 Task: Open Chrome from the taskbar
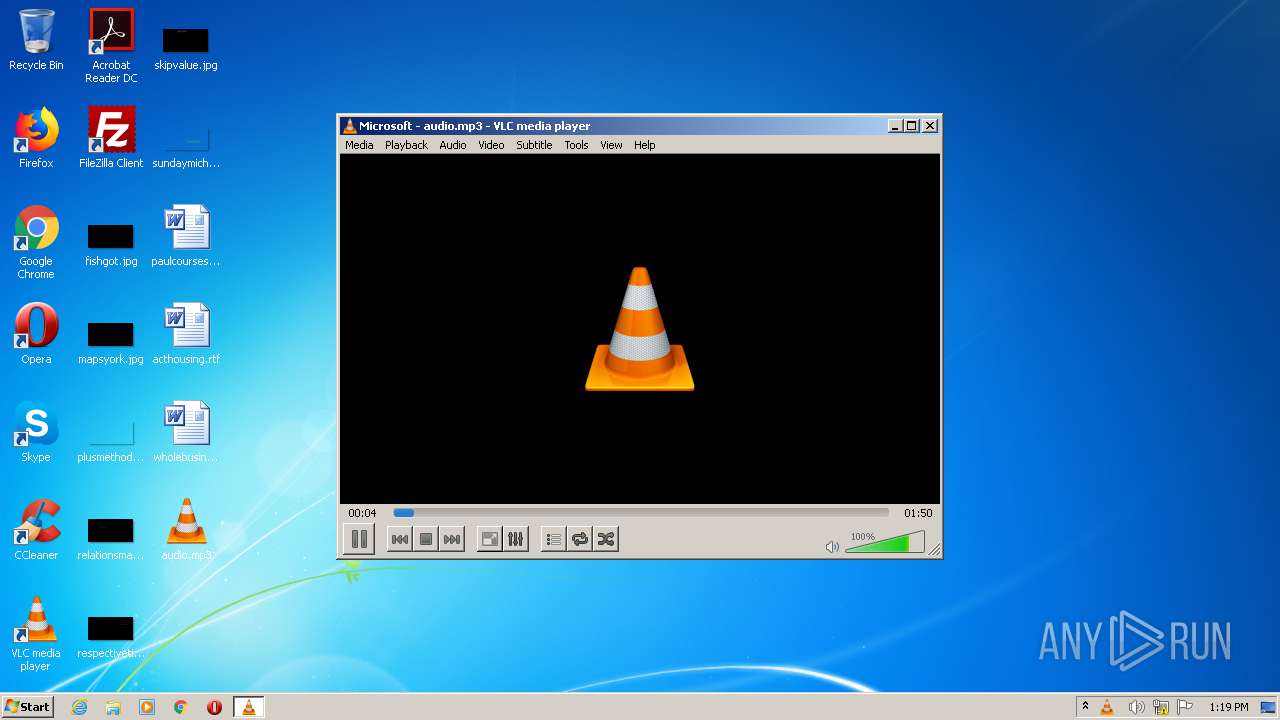(x=181, y=707)
